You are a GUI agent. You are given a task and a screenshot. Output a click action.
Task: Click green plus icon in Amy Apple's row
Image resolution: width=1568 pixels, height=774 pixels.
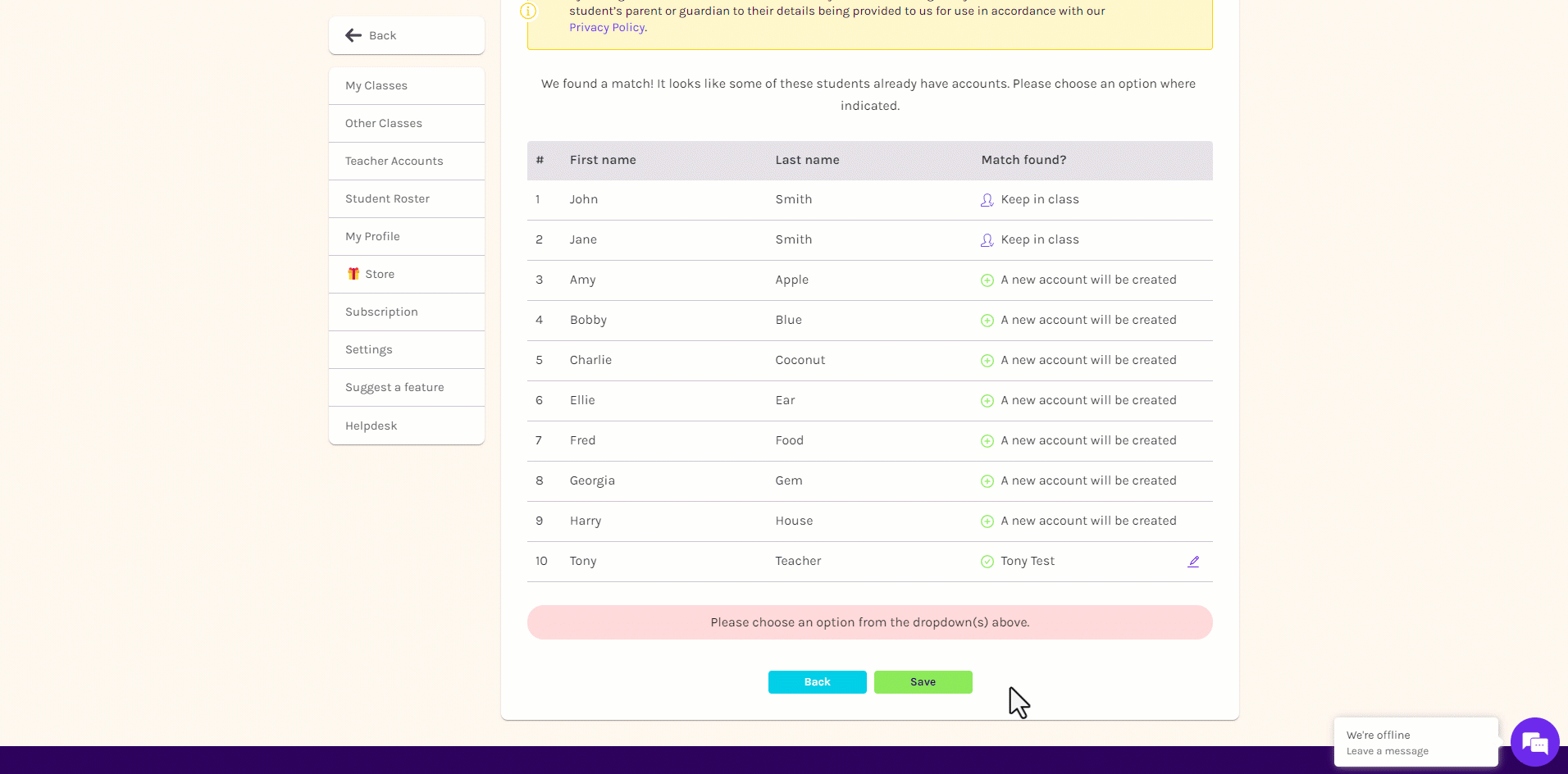click(x=987, y=280)
